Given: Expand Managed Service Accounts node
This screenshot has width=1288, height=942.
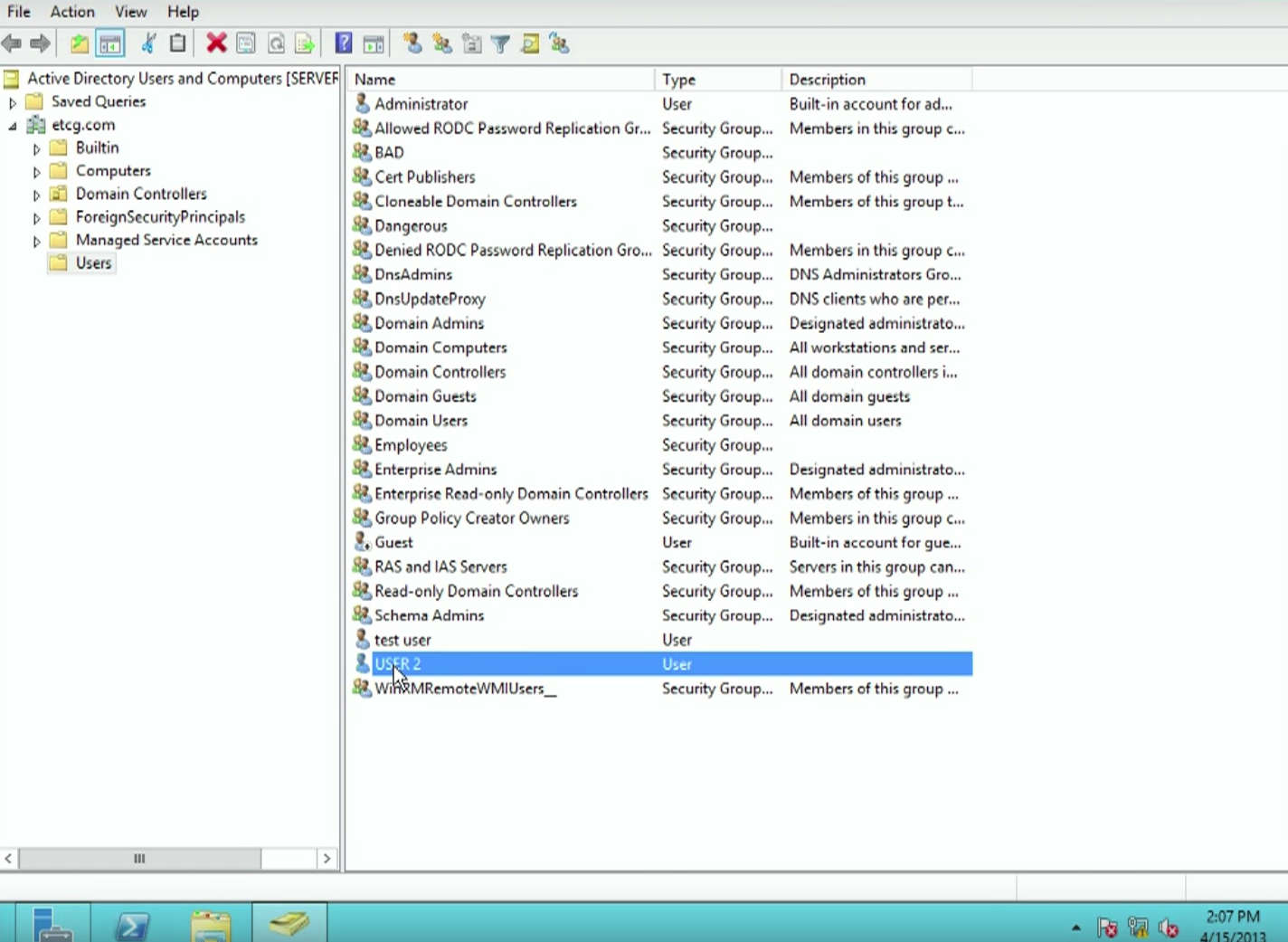Looking at the screenshot, I should [x=37, y=241].
